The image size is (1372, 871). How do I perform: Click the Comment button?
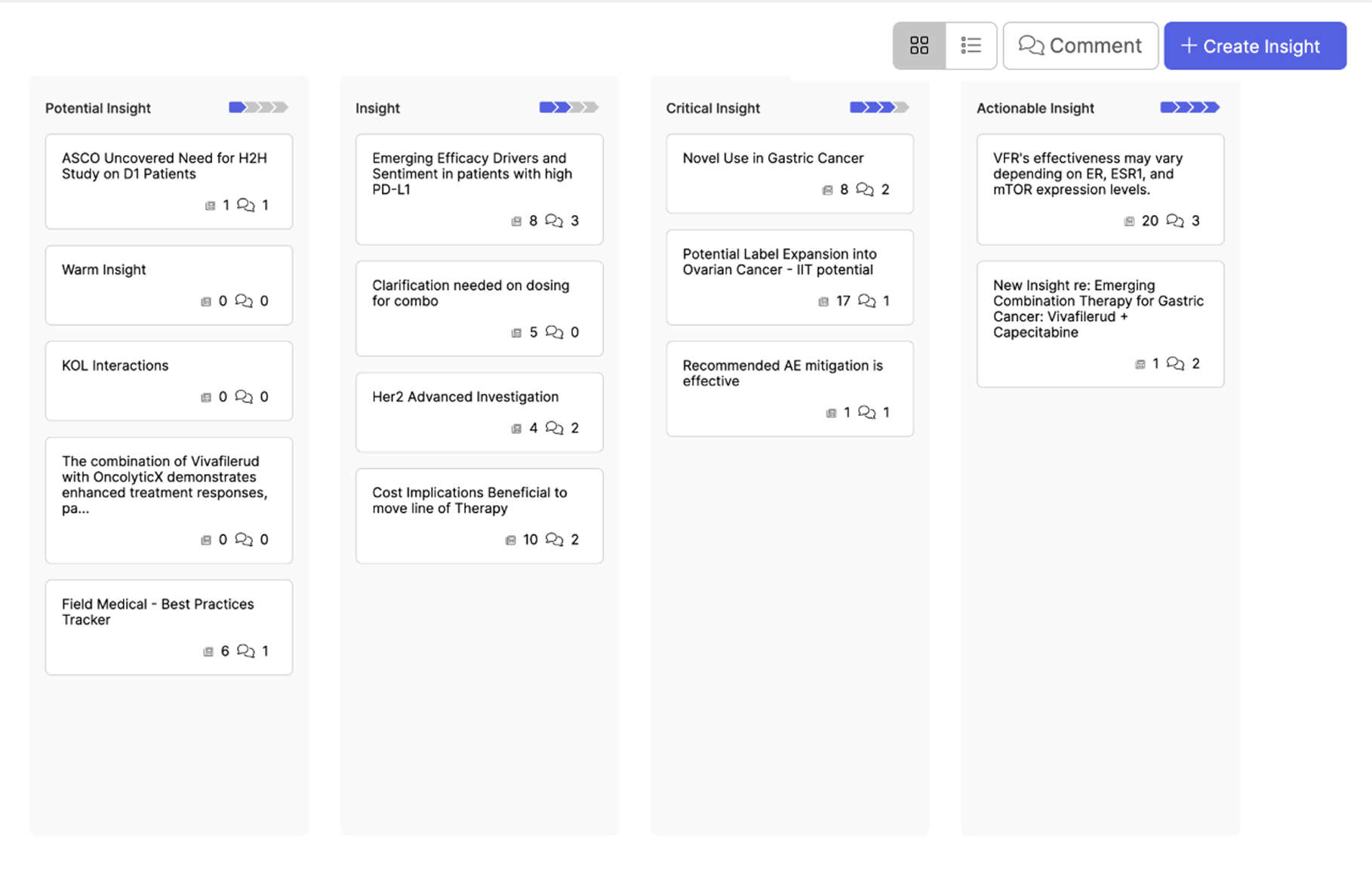click(1080, 46)
